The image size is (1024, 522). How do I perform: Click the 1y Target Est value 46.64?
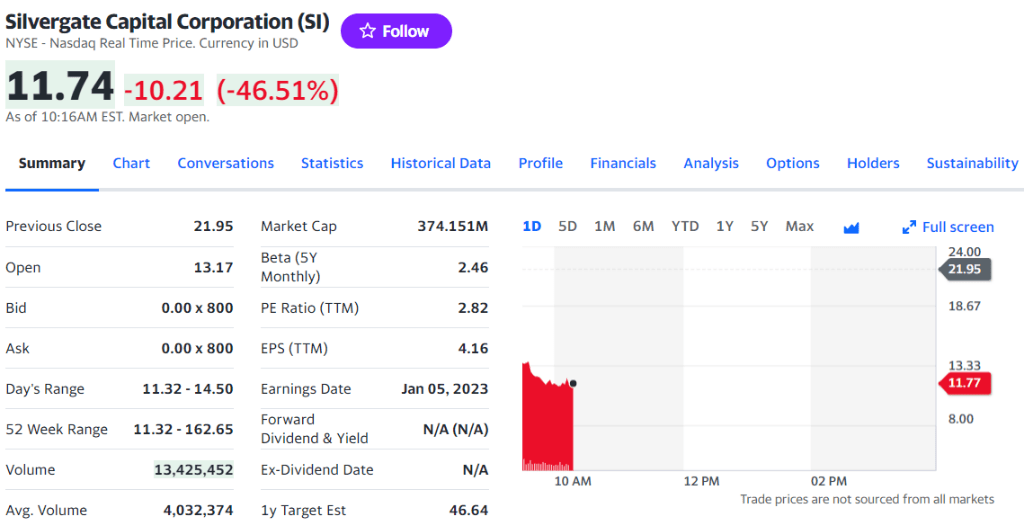click(x=468, y=510)
